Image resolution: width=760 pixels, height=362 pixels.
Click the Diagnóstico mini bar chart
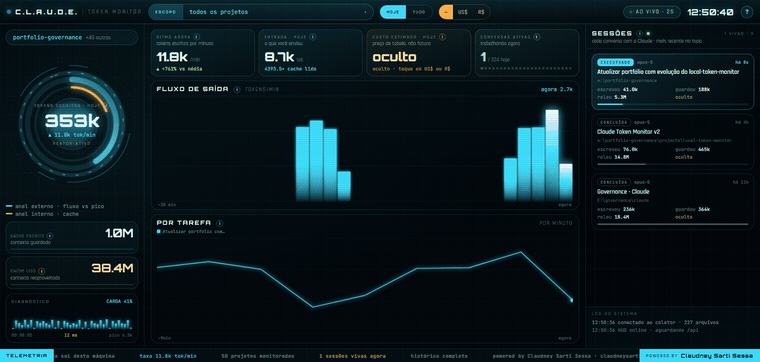pos(72,323)
